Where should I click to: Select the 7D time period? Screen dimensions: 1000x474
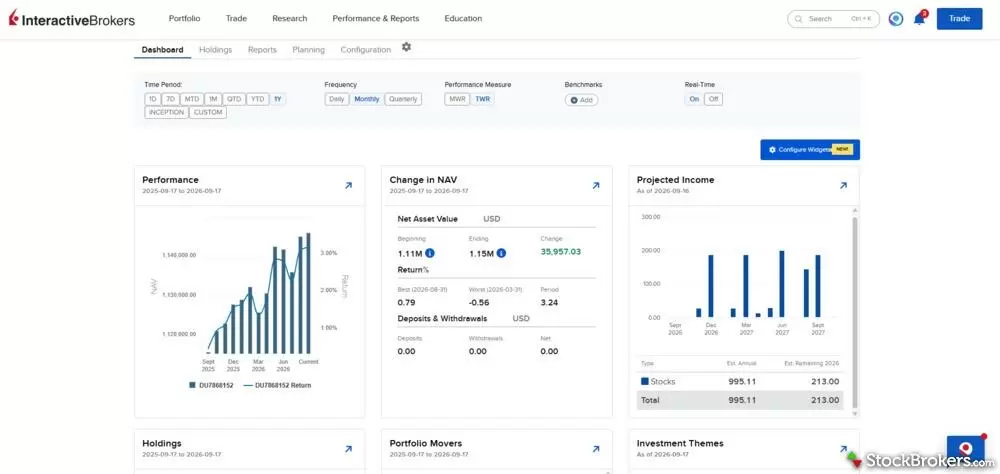tap(170, 99)
